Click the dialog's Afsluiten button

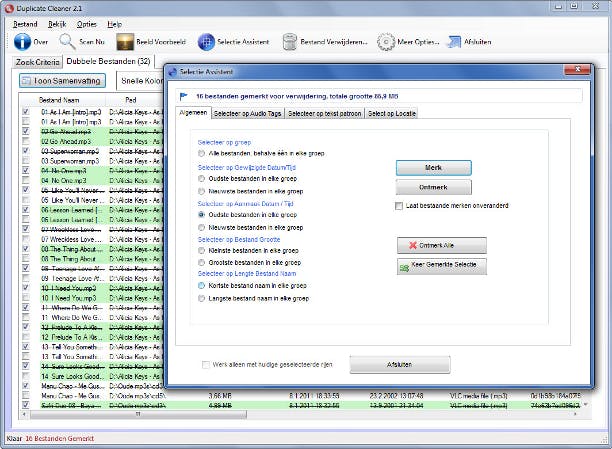[x=400, y=365]
